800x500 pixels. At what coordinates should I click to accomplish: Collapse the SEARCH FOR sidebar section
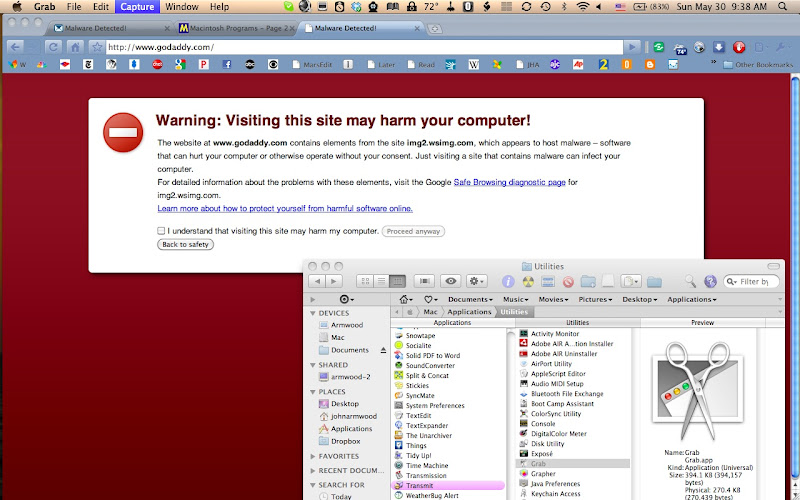tap(313, 485)
